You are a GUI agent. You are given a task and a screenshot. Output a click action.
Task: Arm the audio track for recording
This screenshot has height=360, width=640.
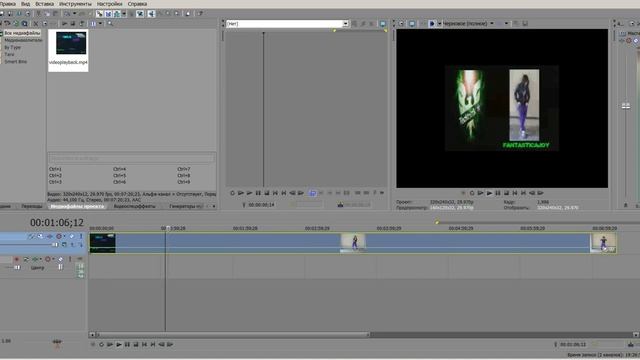[x=16, y=259]
